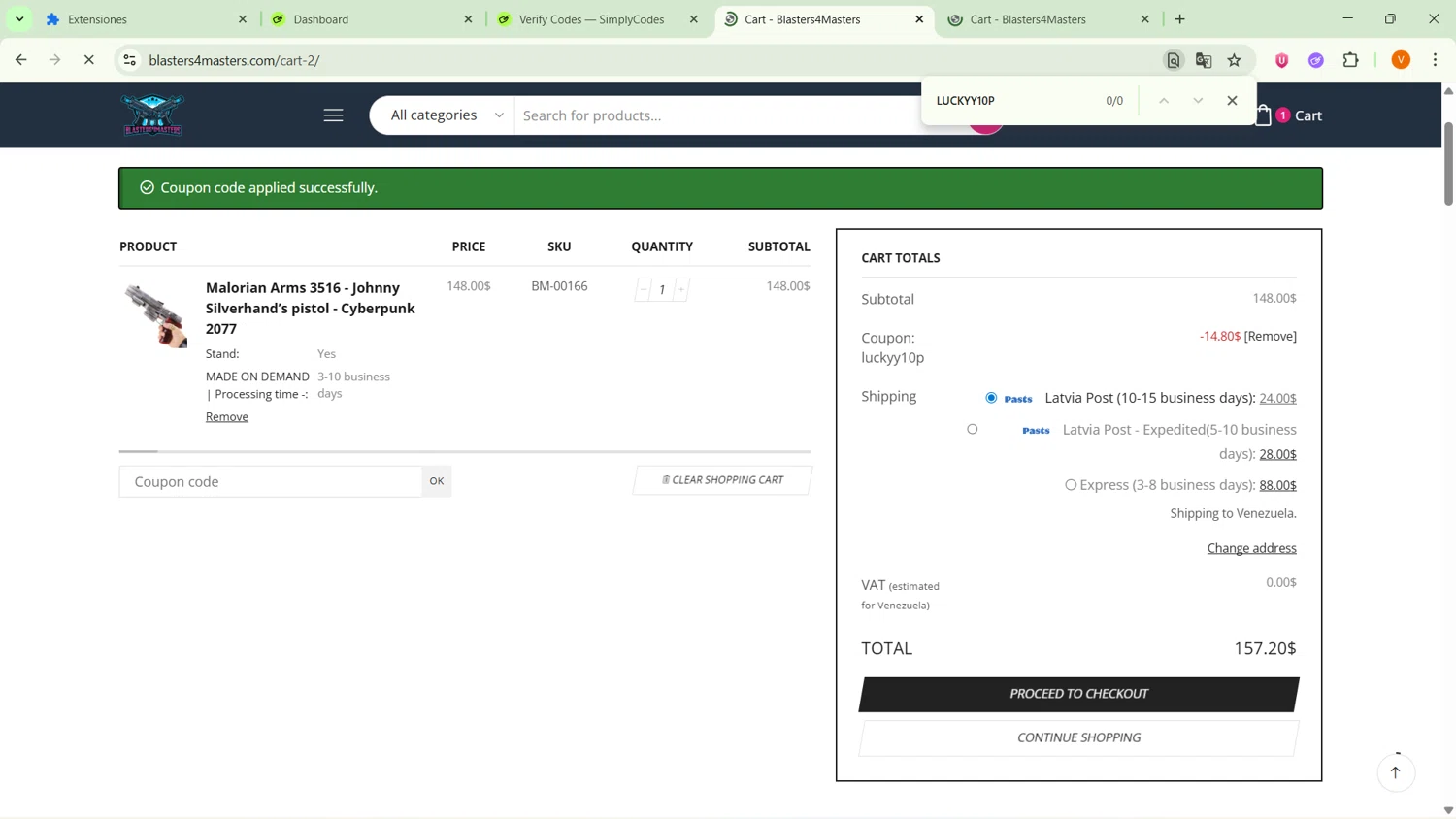
Task: Open the Malorian Arms 3516 product thumbnail
Action: point(154,314)
